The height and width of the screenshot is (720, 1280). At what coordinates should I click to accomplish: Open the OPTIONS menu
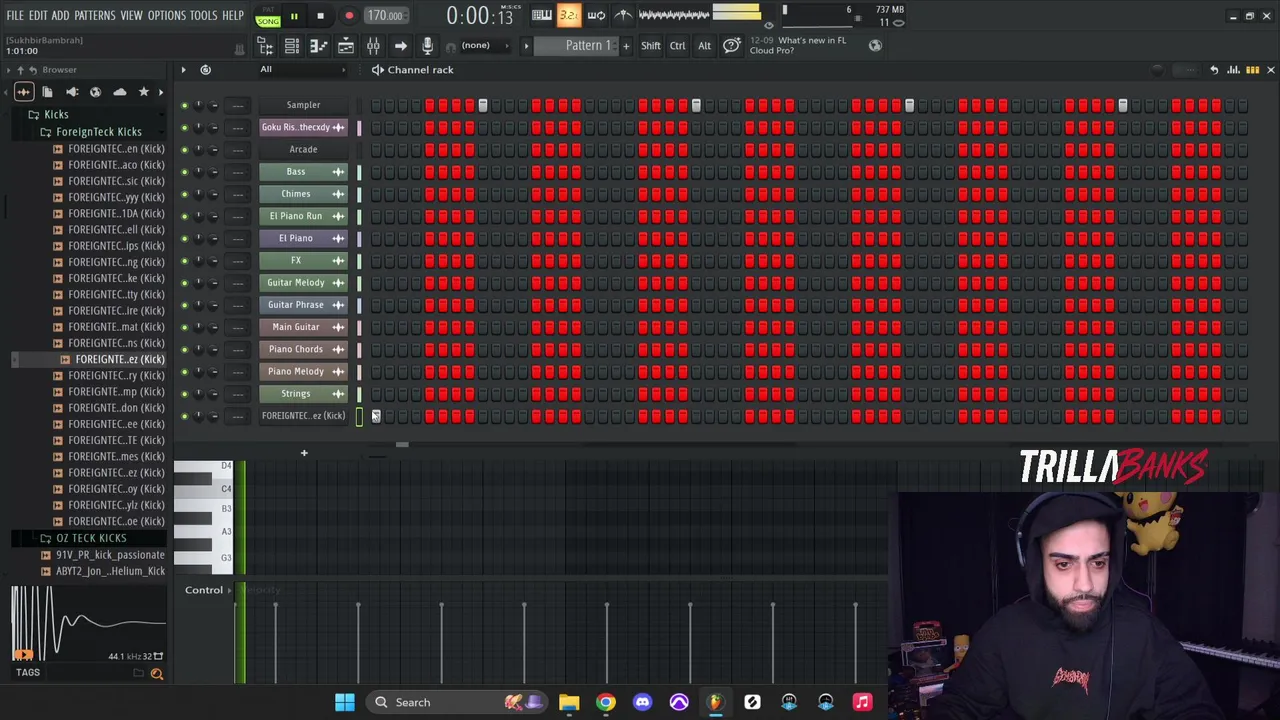(x=167, y=16)
